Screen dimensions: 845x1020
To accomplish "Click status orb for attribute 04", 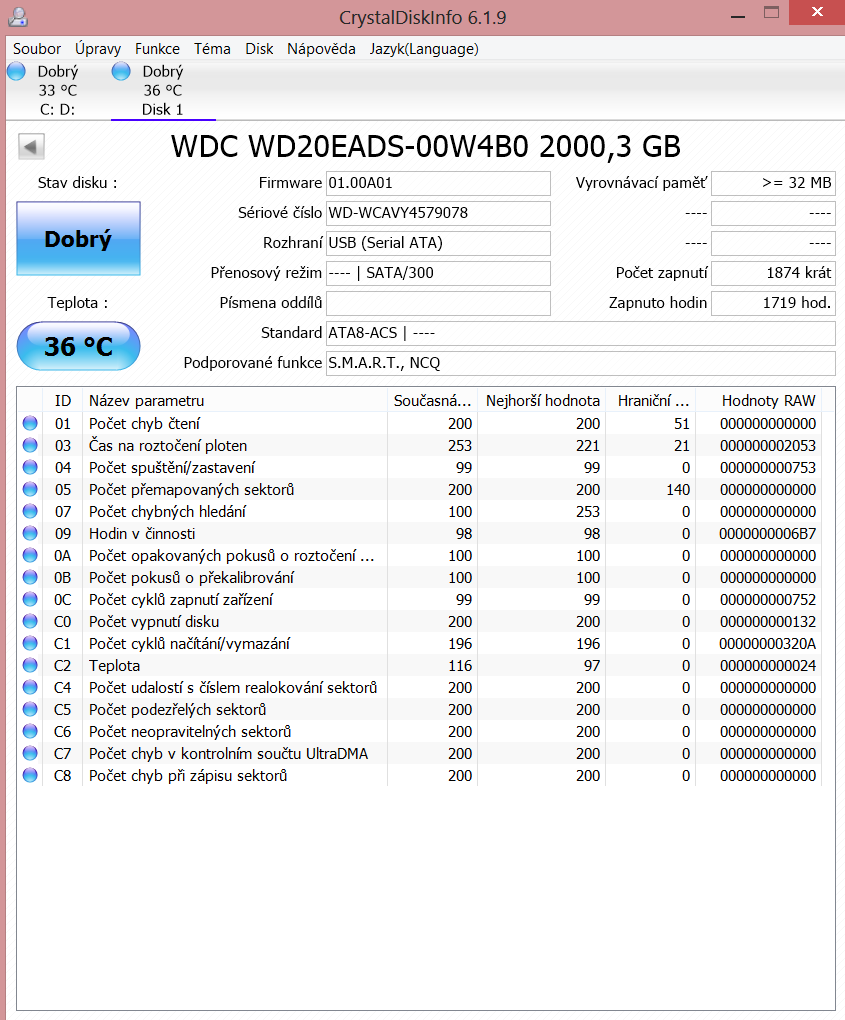I will click(x=30, y=468).
